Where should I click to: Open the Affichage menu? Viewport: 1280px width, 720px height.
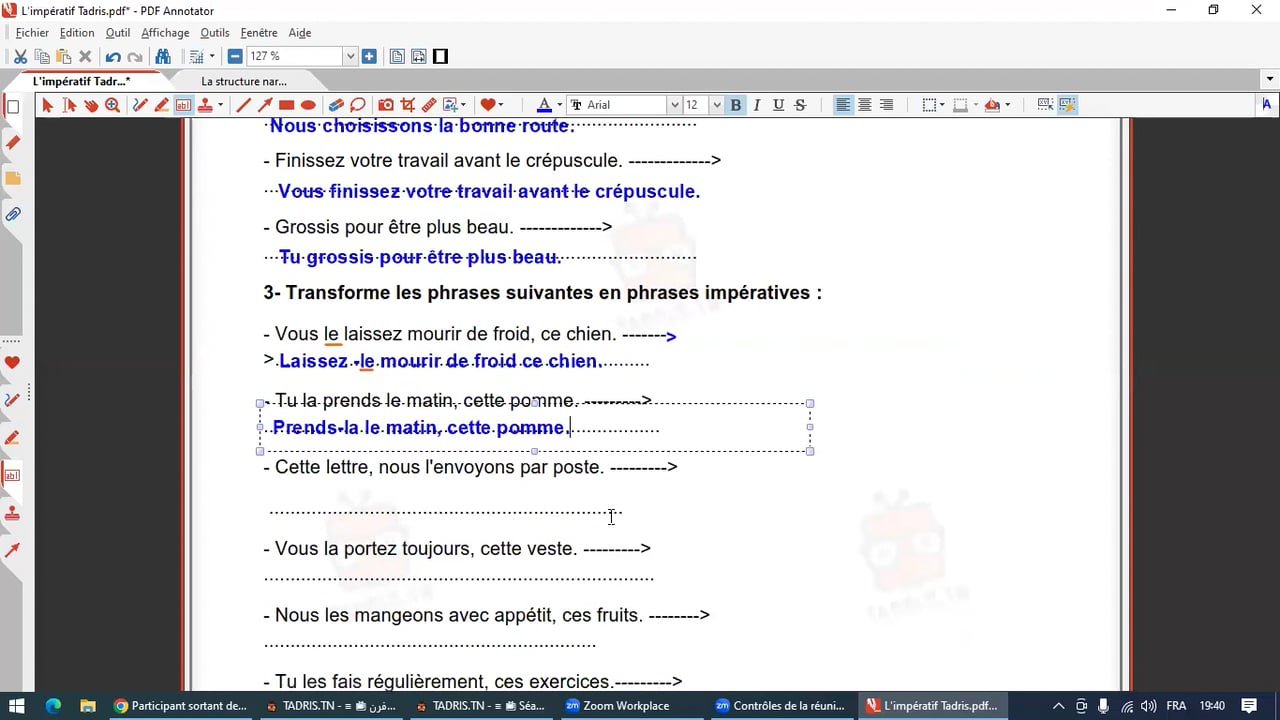coord(165,33)
